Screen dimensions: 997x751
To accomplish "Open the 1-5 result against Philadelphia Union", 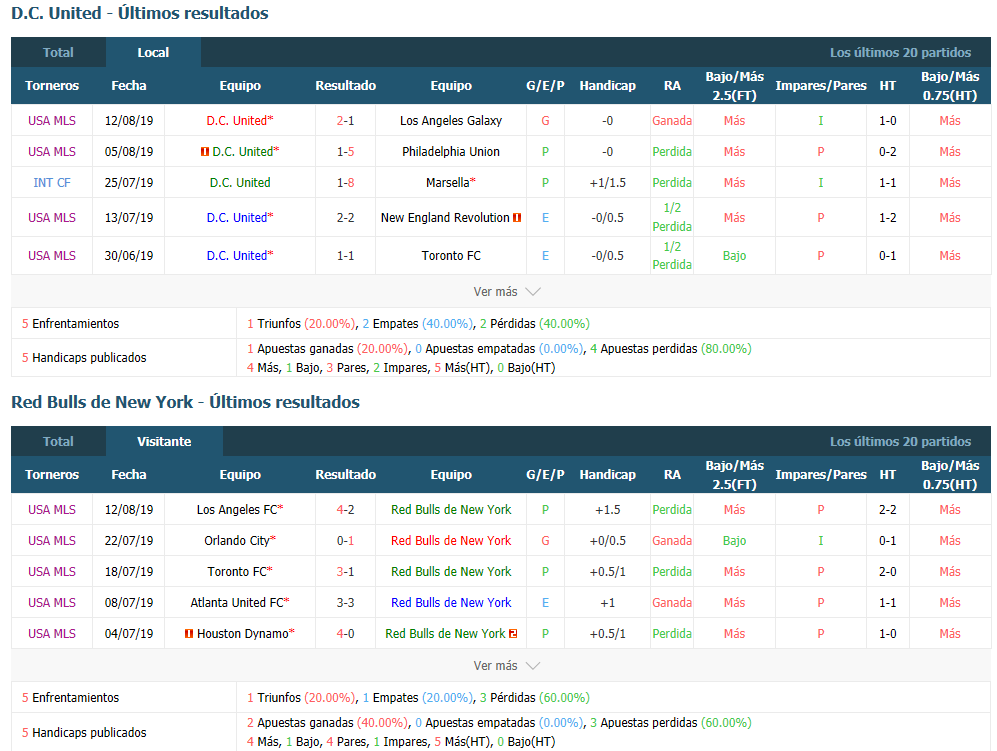I will tap(345, 152).
